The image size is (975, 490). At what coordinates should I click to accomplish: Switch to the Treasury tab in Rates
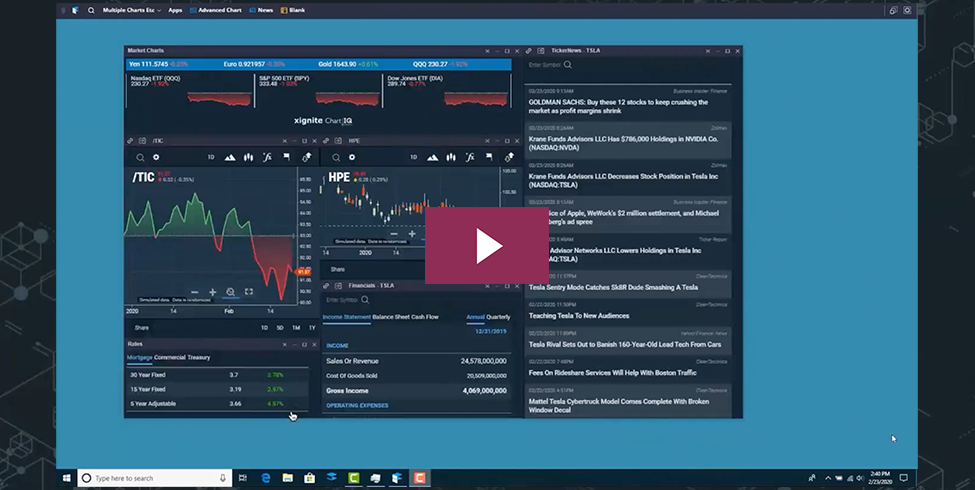point(196,358)
